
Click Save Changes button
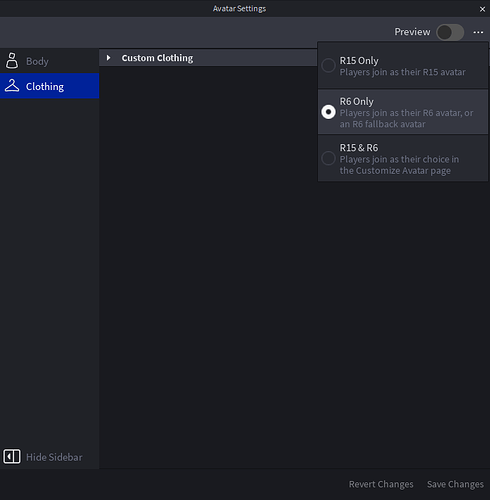[x=455, y=484]
